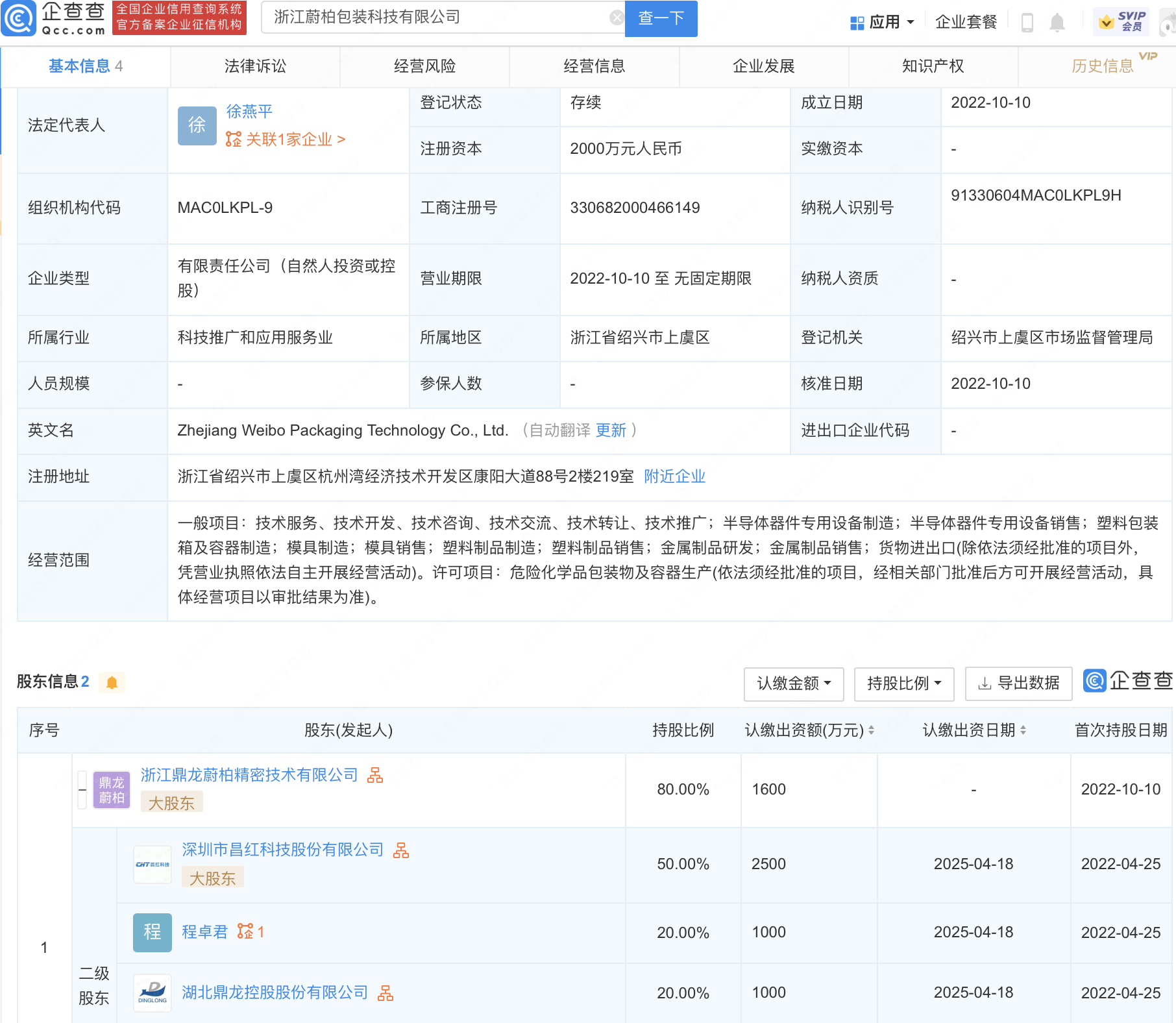Viewport: 1176px width, 1023px height.
Task: Click related-company icon beside 程卓君
Action: click(251, 932)
